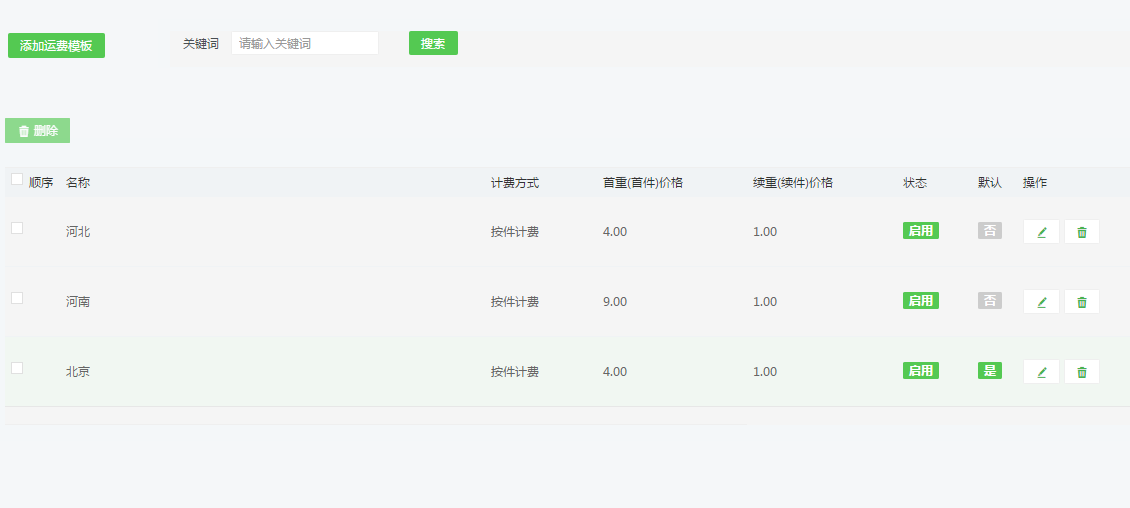Check the 河南 row checkbox
1130x508 pixels.
click(17, 298)
